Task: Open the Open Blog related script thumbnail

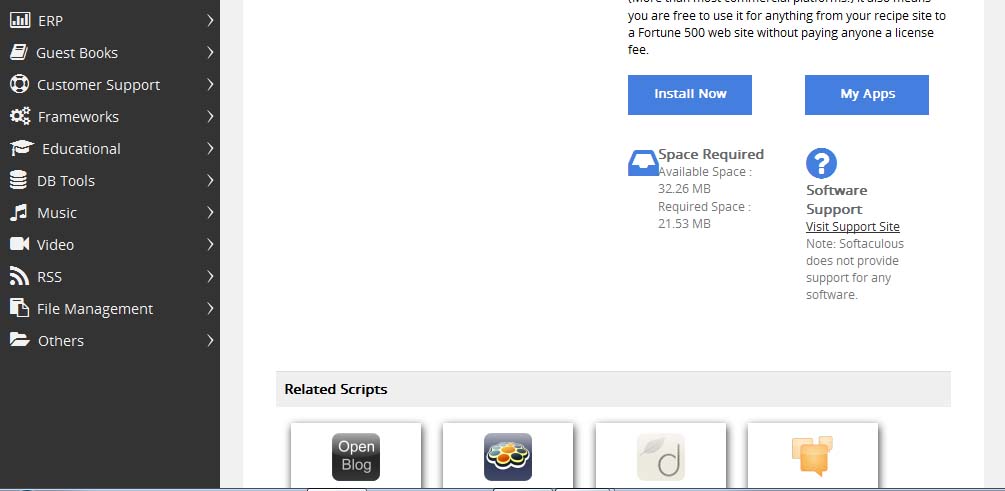Action: [356, 456]
